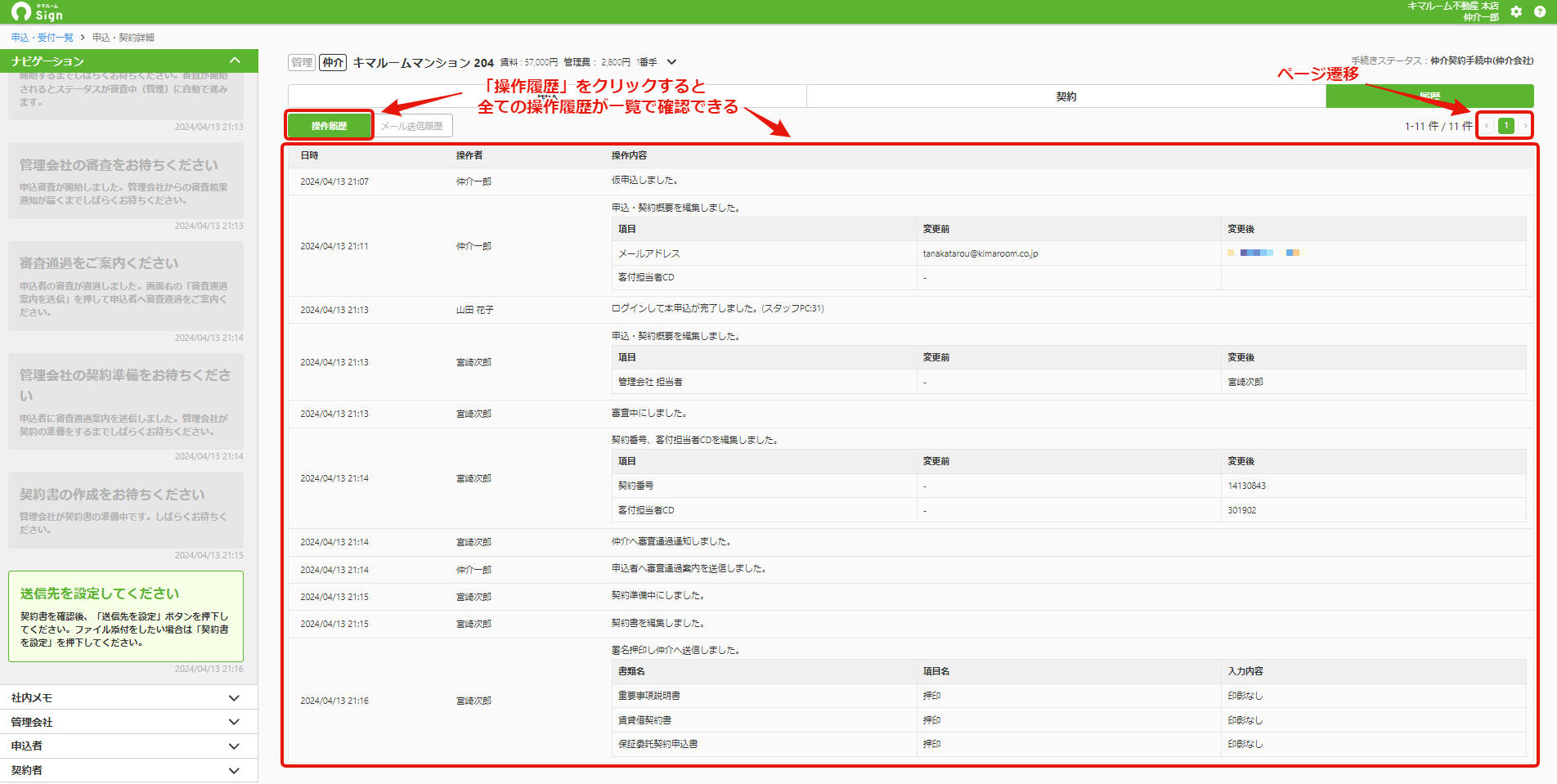Select page 1 in pagination
The image size is (1557, 784).
point(1506,126)
